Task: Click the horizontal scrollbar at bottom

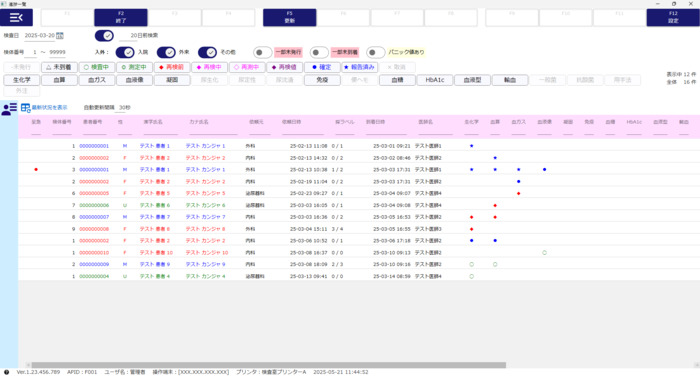Action: (269, 365)
